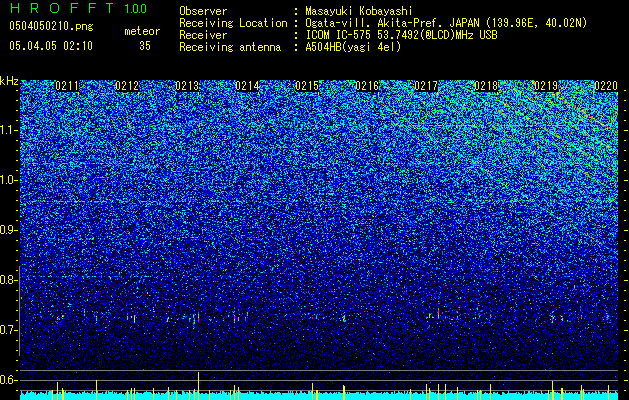Click the date stamp 05.04.05 02:10
629x400 pixels.
[x=51, y=46]
